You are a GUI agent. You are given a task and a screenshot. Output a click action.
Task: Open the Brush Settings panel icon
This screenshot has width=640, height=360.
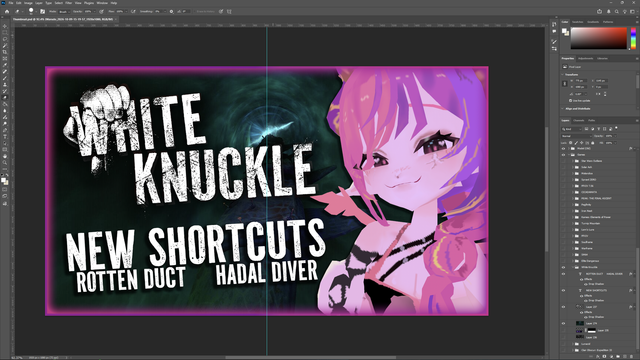pos(554,42)
